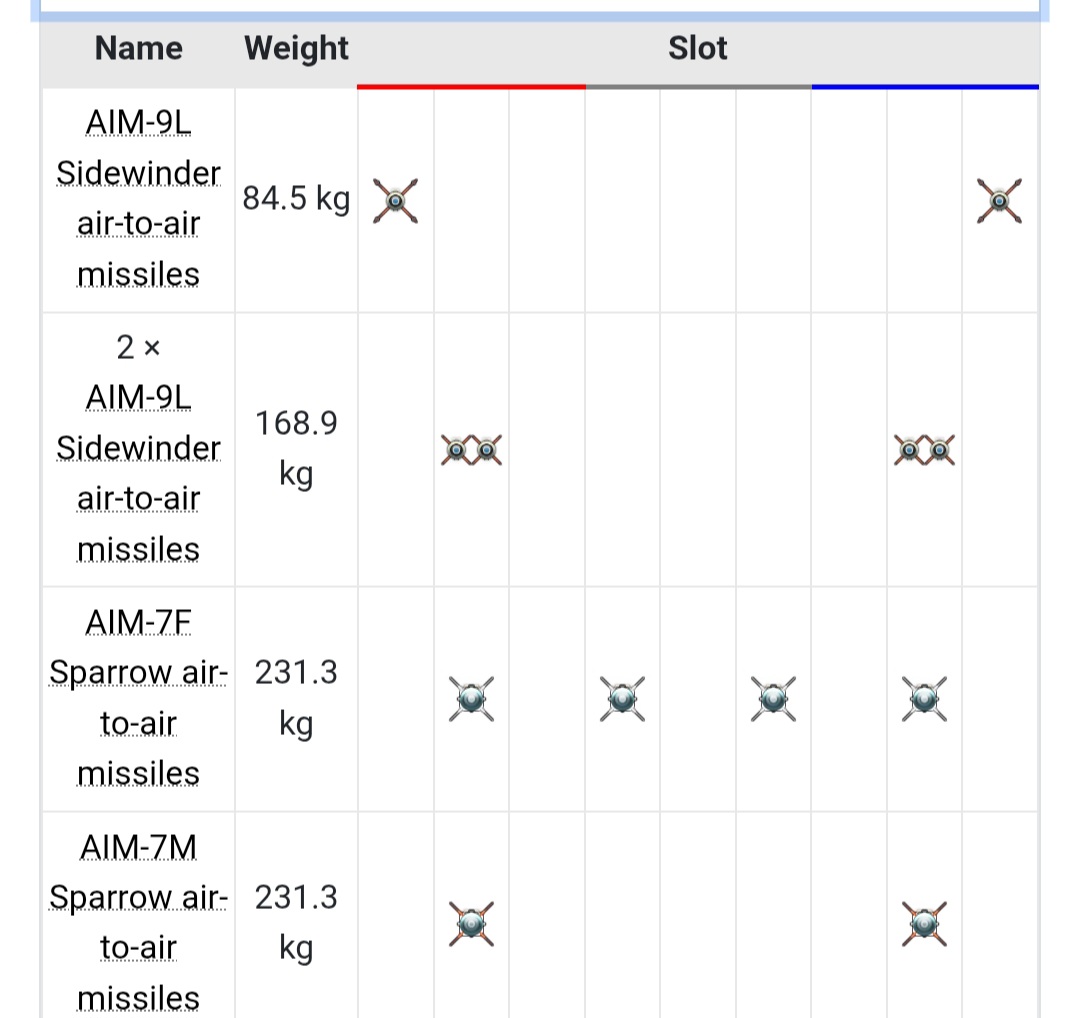Click the AIM-9L icon in the first slot

[395, 201]
